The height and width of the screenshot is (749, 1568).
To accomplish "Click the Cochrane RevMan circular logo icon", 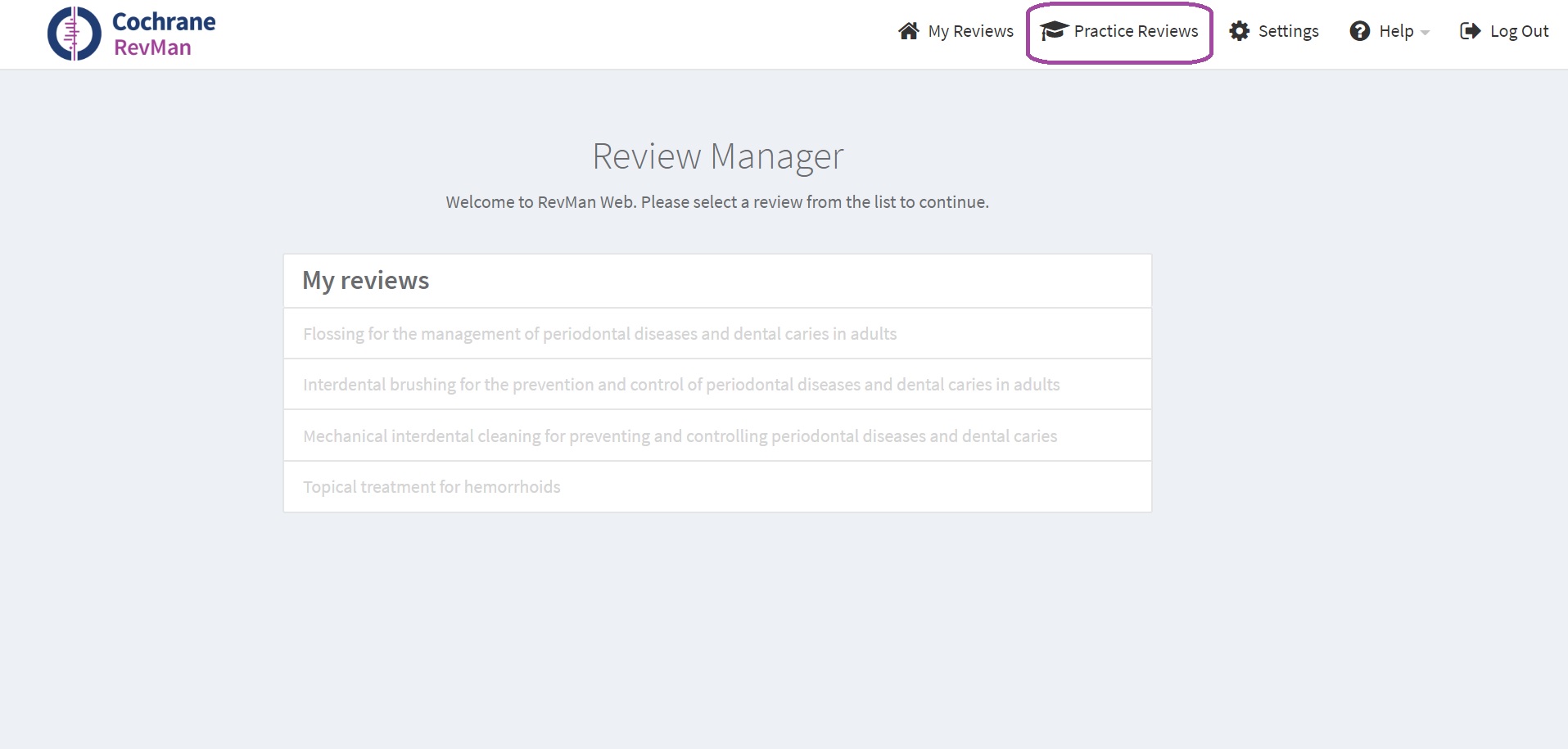I will click(x=74, y=34).
